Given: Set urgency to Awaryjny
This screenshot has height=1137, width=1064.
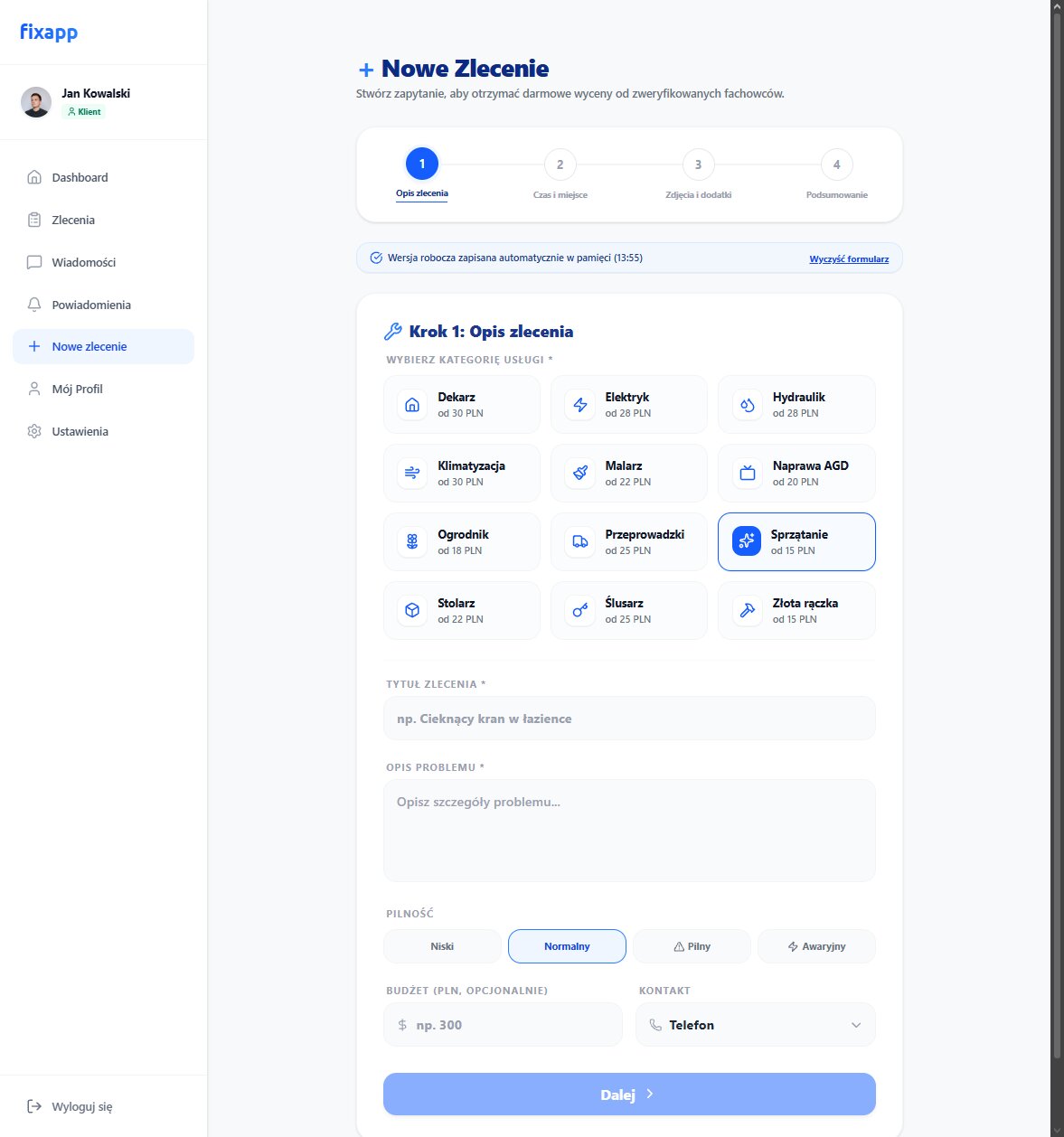Looking at the screenshot, I should click(817, 946).
